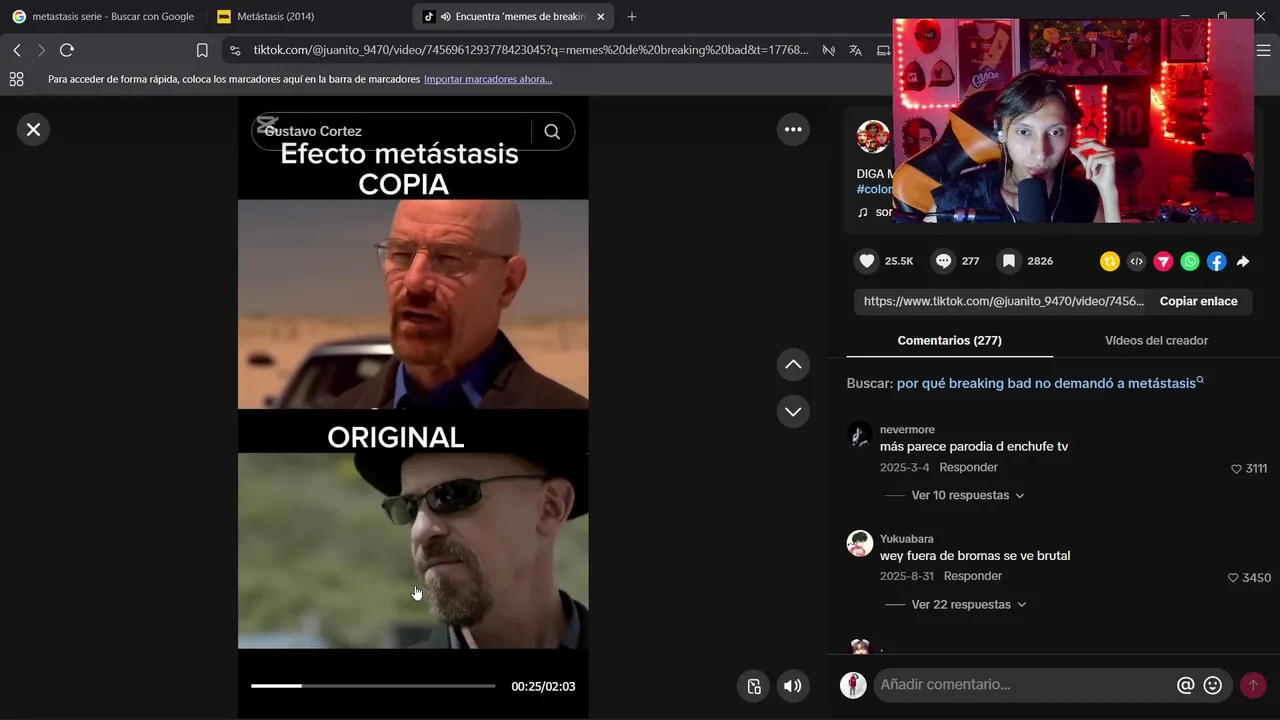Screen dimensions: 1280x720
Task: Bookmark this page in browser toolbar
Action: pos(202,50)
